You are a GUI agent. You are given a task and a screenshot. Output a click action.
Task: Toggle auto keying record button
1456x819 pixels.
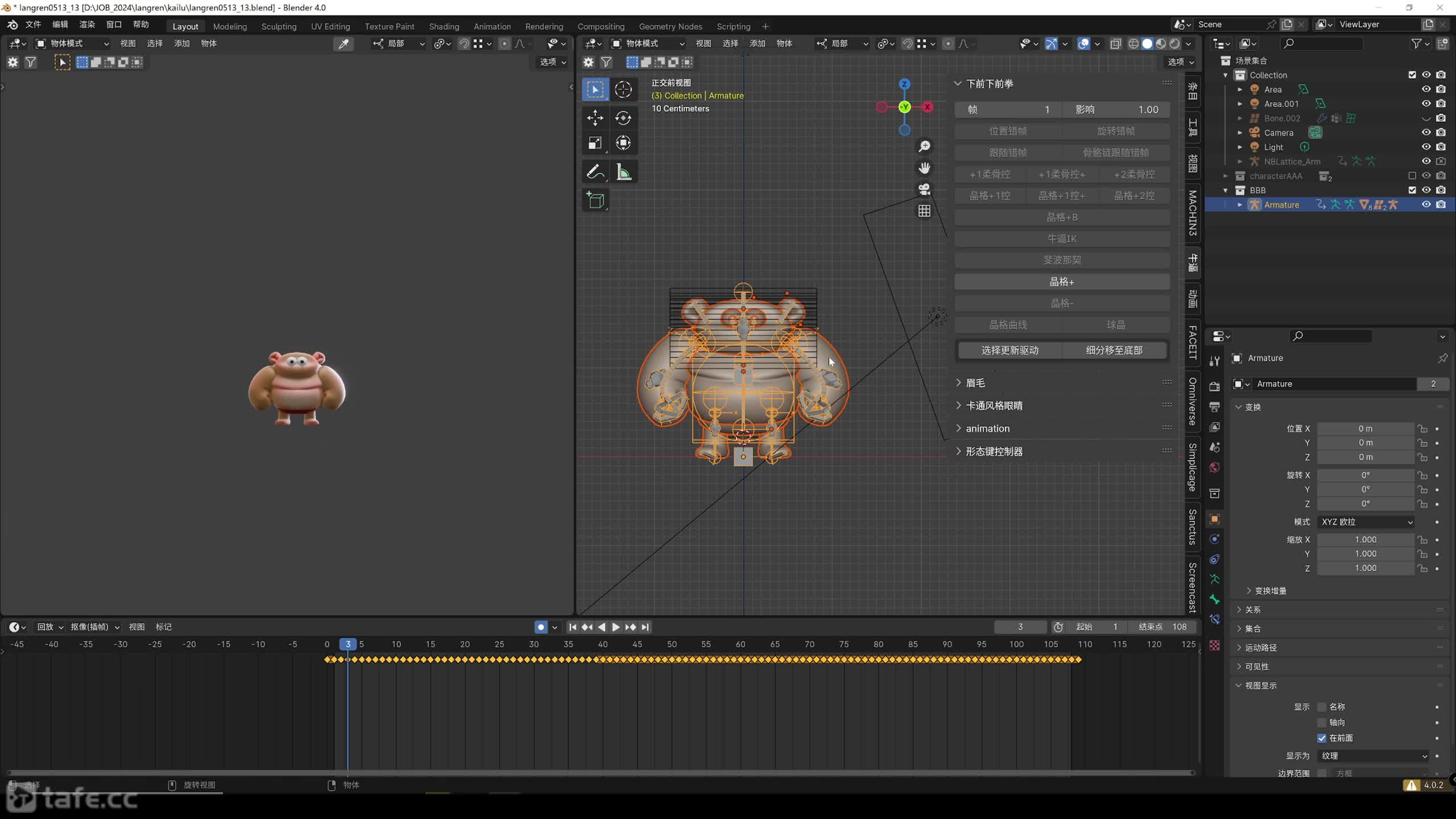[541, 627]
